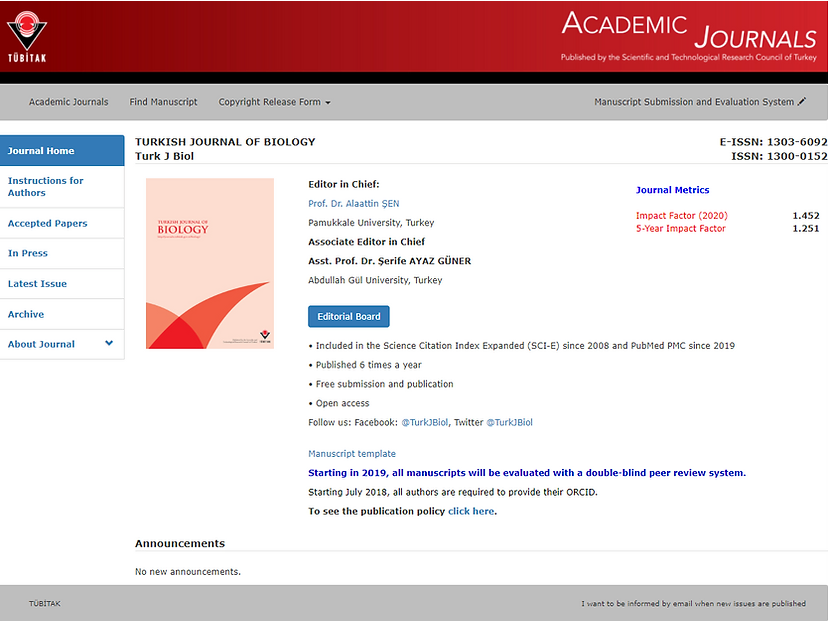Go to In Press in sidebar
The image size is (828, 623).
(62, 253)
